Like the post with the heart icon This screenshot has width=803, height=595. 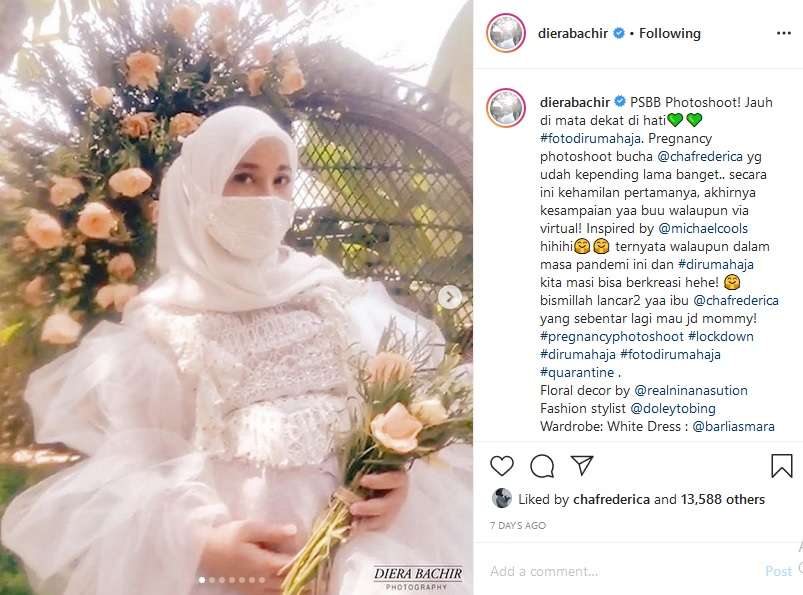[x=501, y=466]
